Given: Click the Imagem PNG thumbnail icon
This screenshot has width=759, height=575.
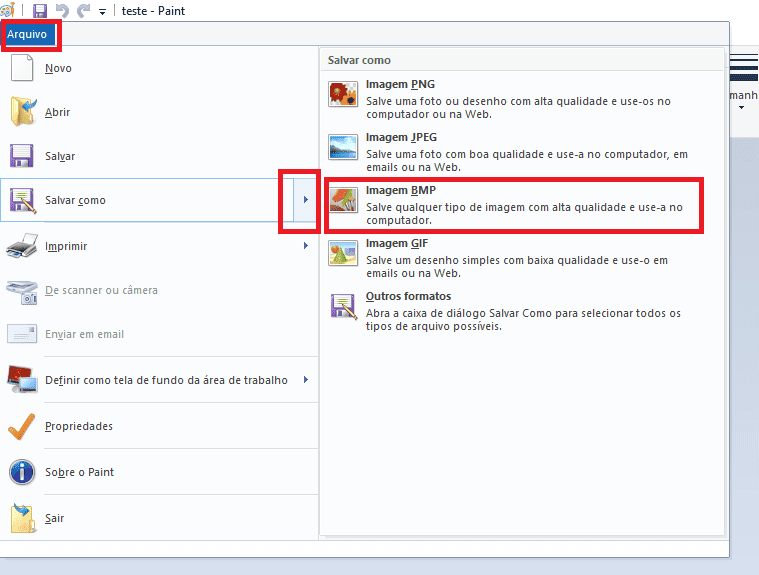Looking at the screenshot, I should tap(343, 94).
